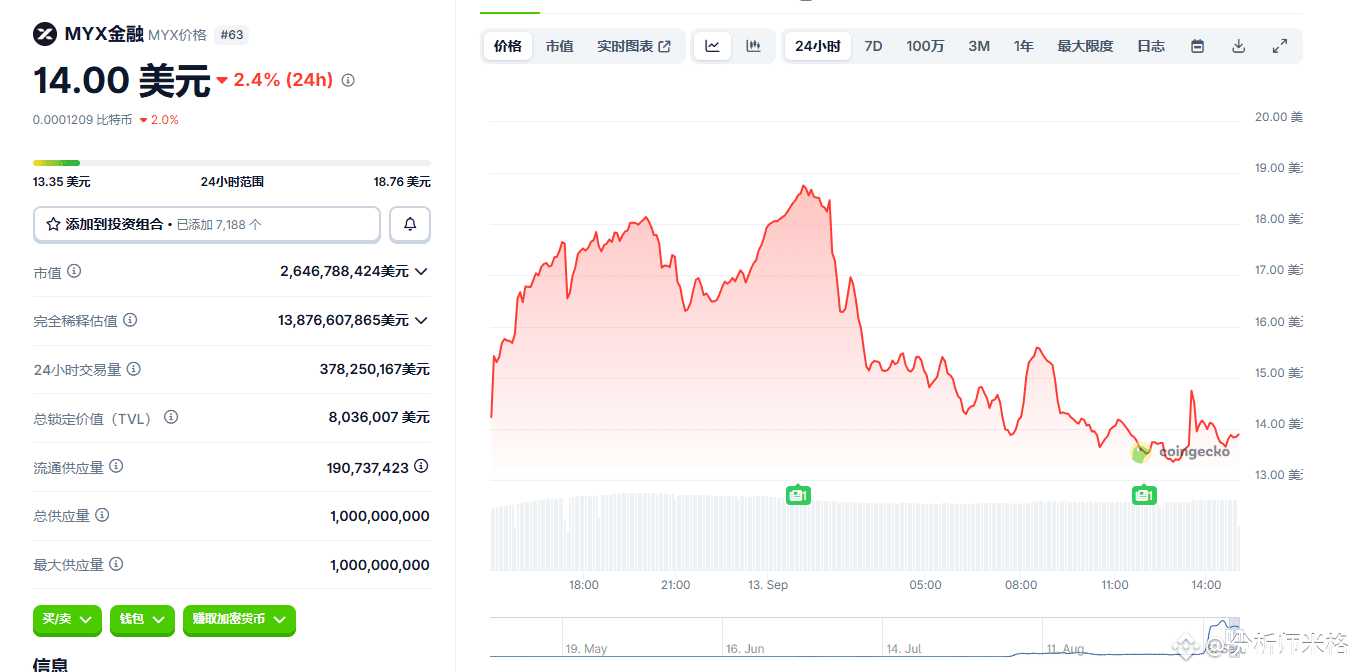Click the star in 添加到投资组合 button

tap(53, 224)
